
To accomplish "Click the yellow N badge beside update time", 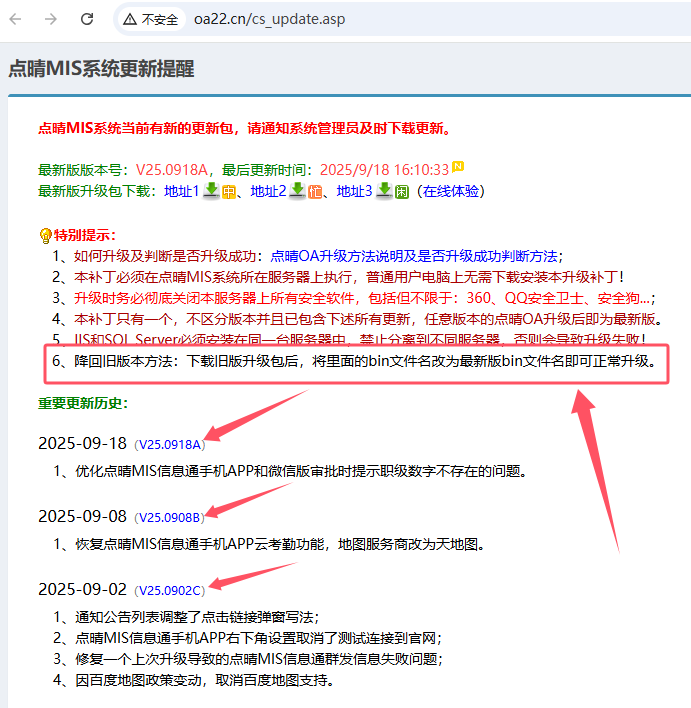I will pyautogui.click(x=458, y=166).
